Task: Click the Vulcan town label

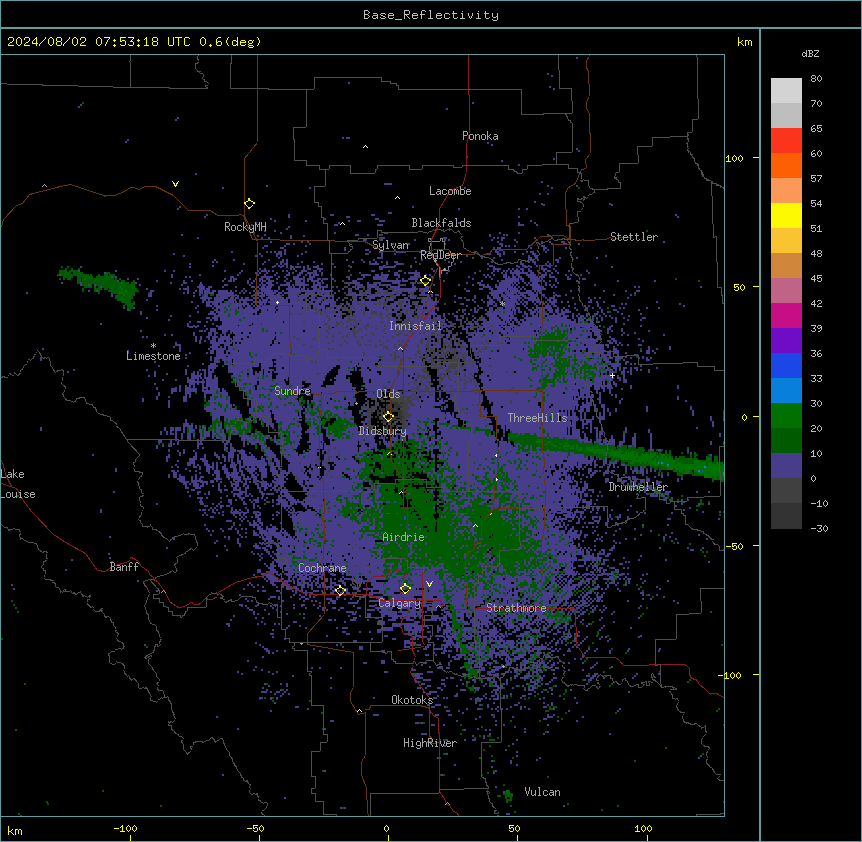Action: tap(543, 792)
